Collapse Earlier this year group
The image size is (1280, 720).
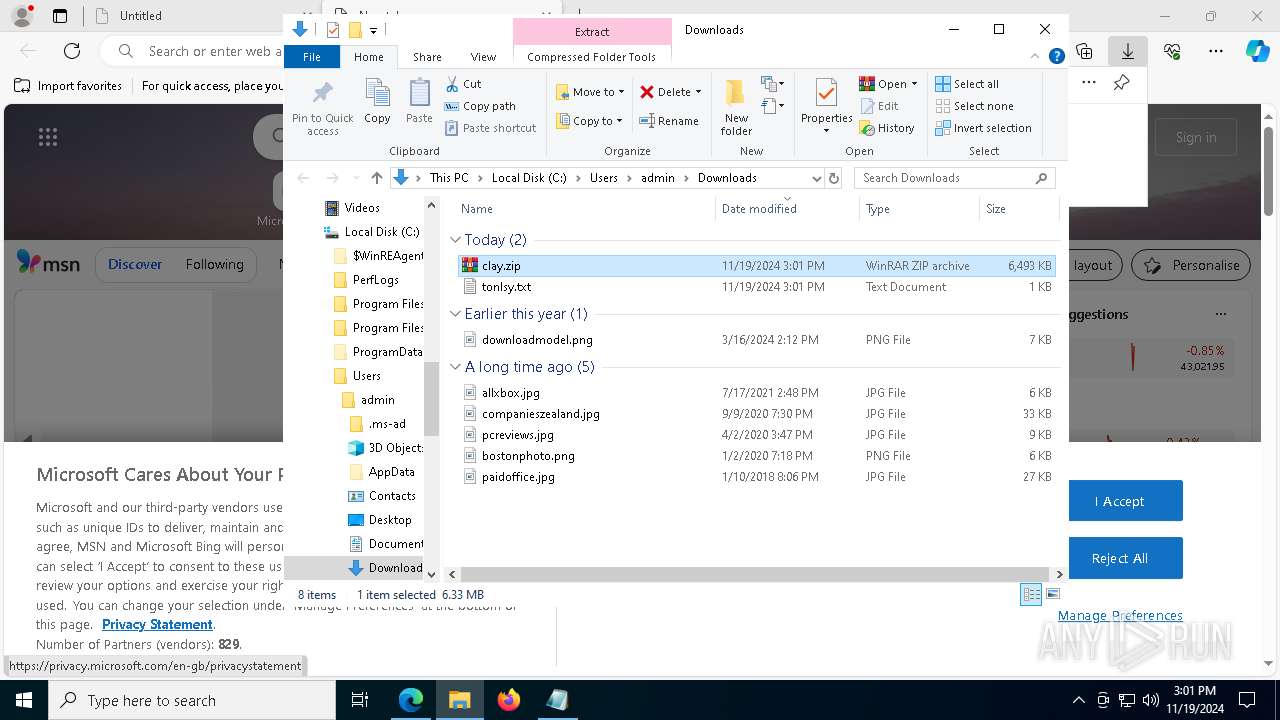pos(456,314)
